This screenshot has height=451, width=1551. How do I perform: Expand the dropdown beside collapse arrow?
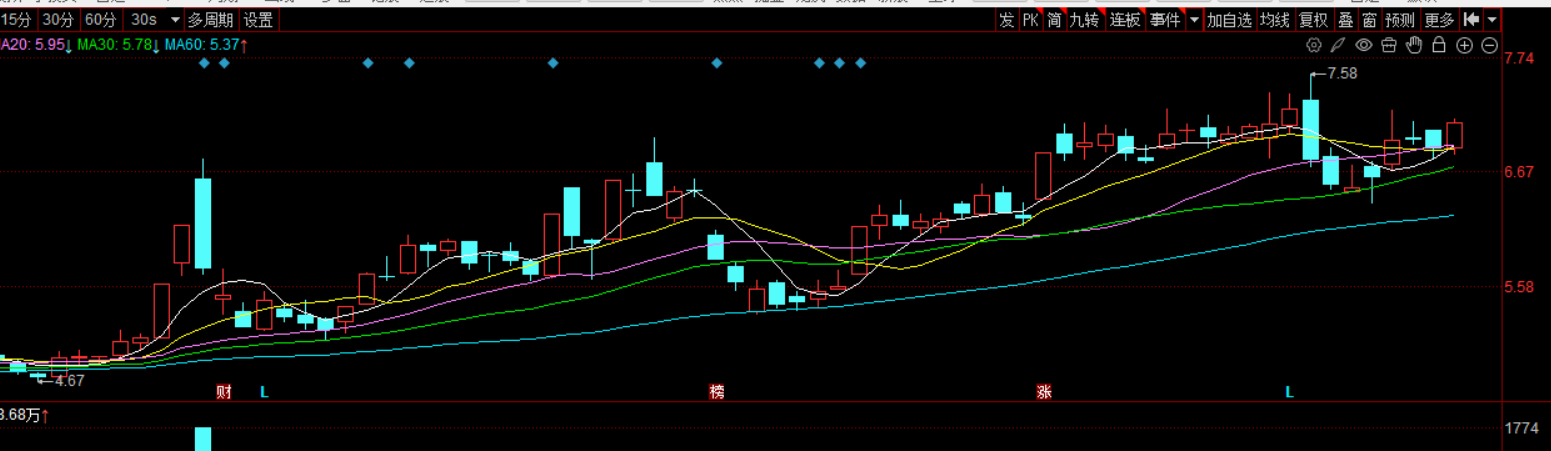[1492, 19]
